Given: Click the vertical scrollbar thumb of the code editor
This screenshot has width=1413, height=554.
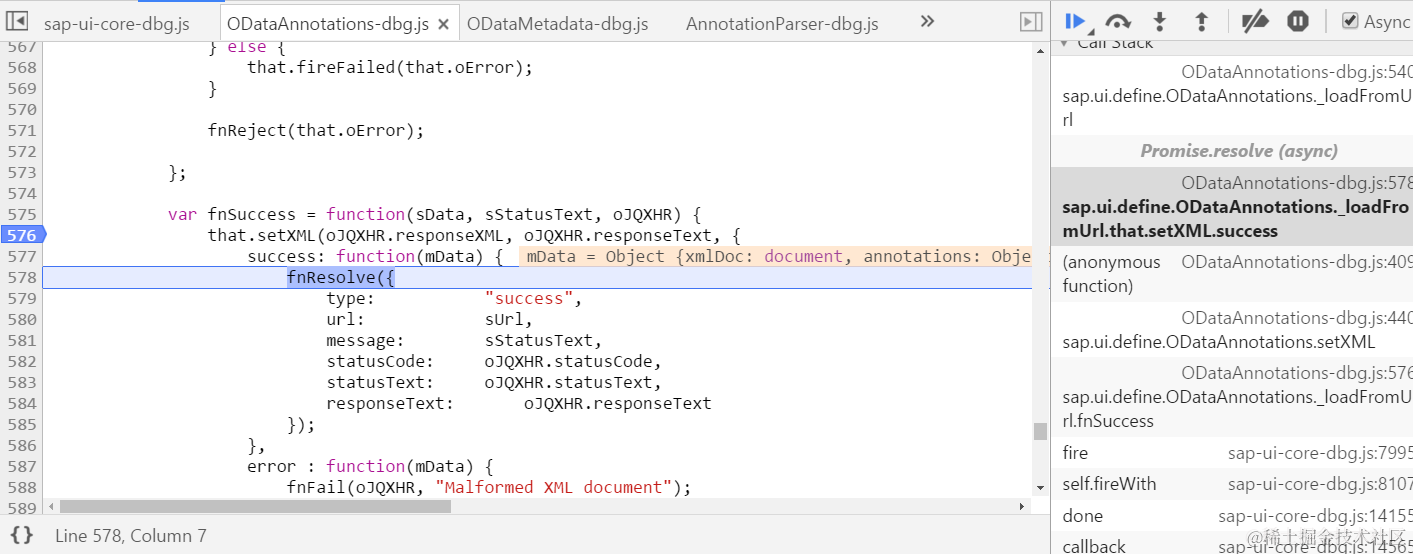Looking at the screenshot, I should [1040, 431].
